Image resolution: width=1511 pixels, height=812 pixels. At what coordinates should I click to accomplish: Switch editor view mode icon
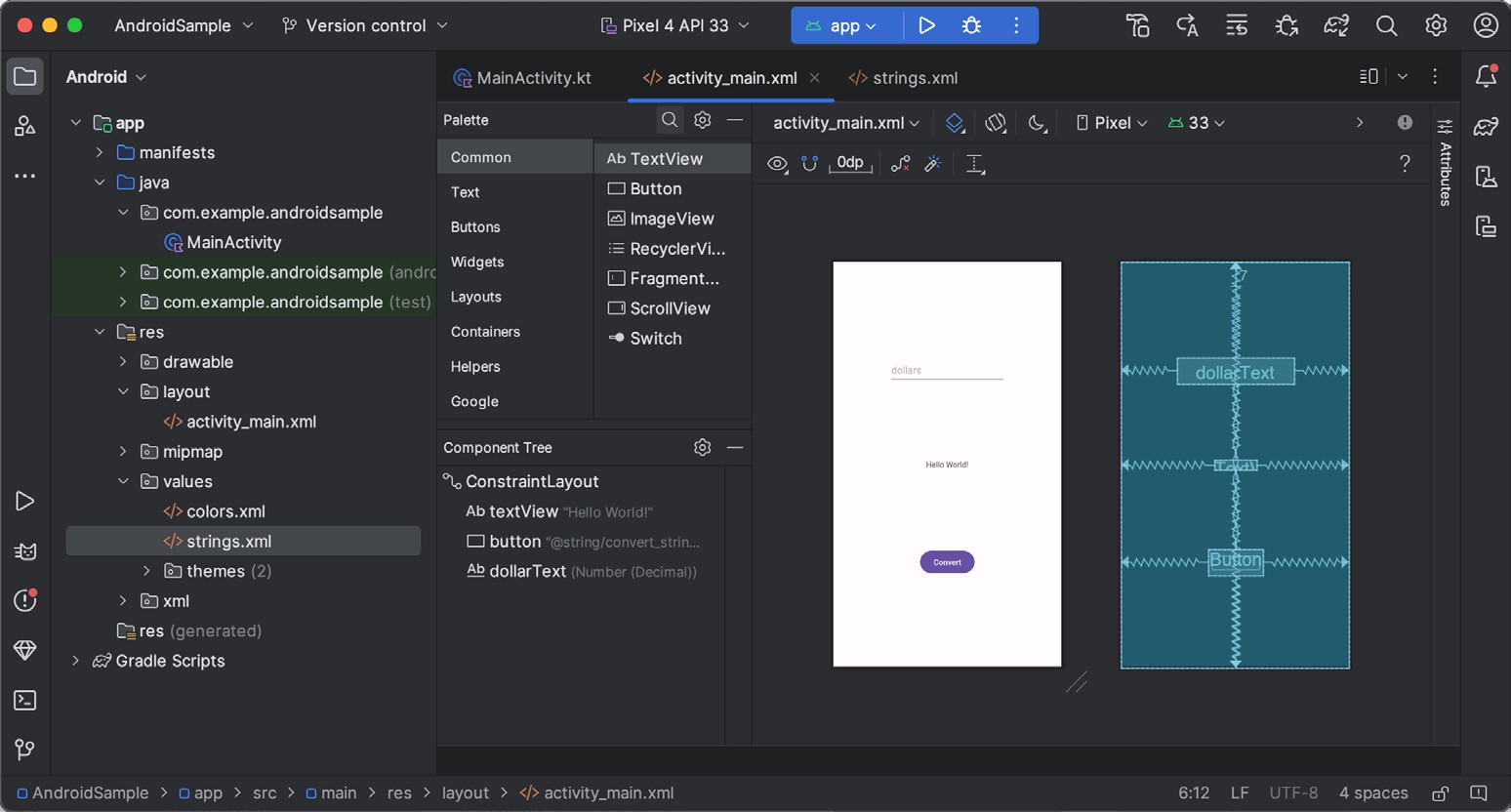1368,76
